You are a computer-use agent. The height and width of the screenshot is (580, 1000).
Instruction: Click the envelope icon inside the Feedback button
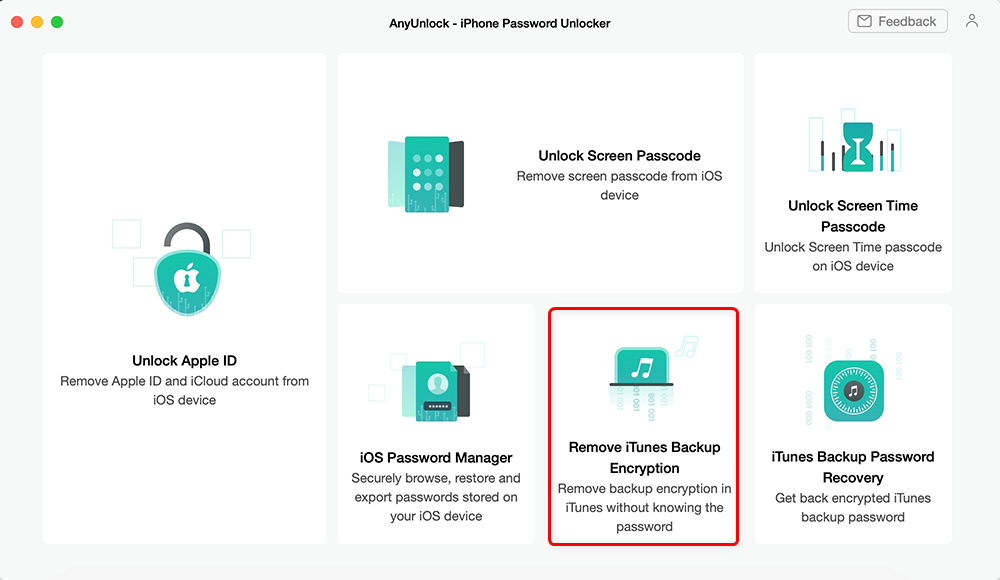coord(863,20)
